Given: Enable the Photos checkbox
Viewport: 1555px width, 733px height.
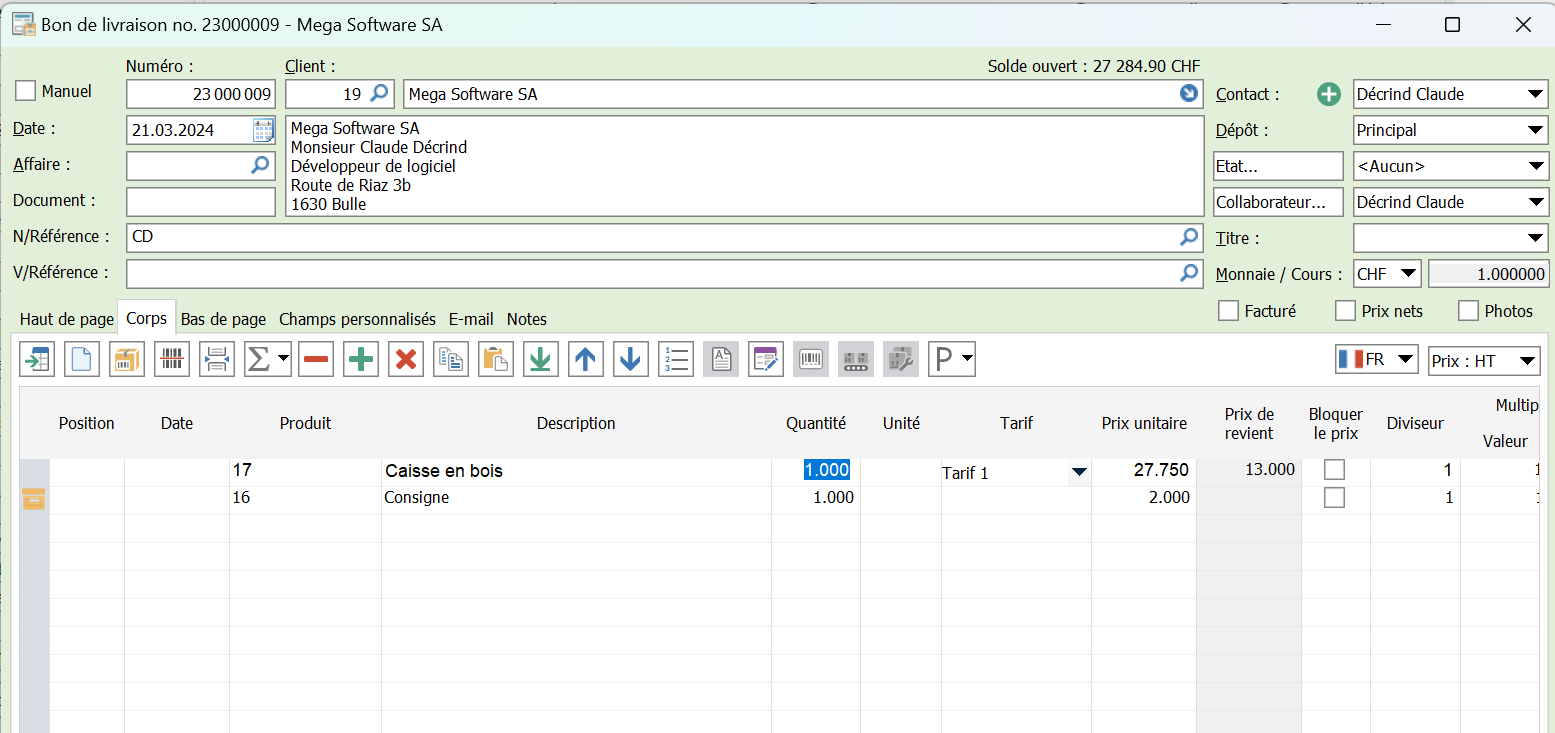Looking at the screenshot, I should pyautogui.click(x=1469, y=311).
